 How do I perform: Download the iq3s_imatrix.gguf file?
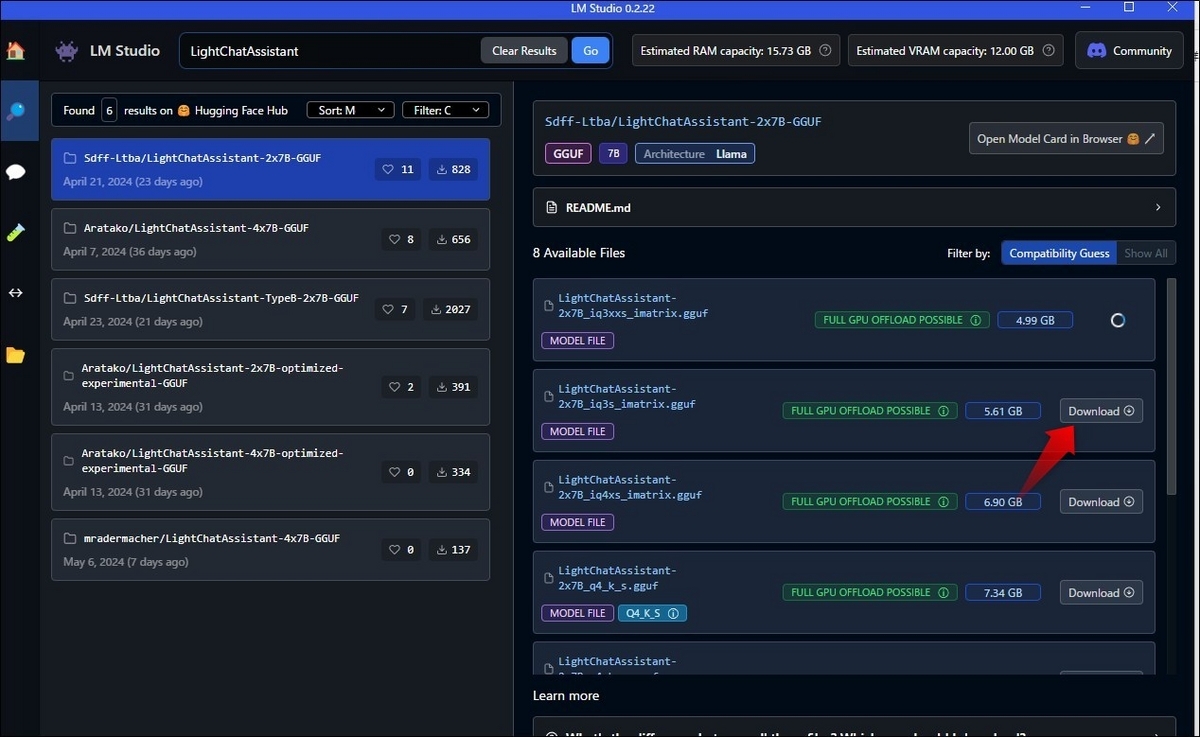pyautogui.click(x=1101, y=411)
